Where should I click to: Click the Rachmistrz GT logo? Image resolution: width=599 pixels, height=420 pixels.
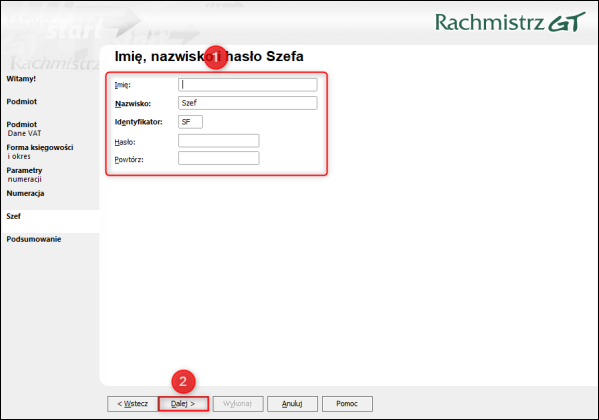[510, 22]
